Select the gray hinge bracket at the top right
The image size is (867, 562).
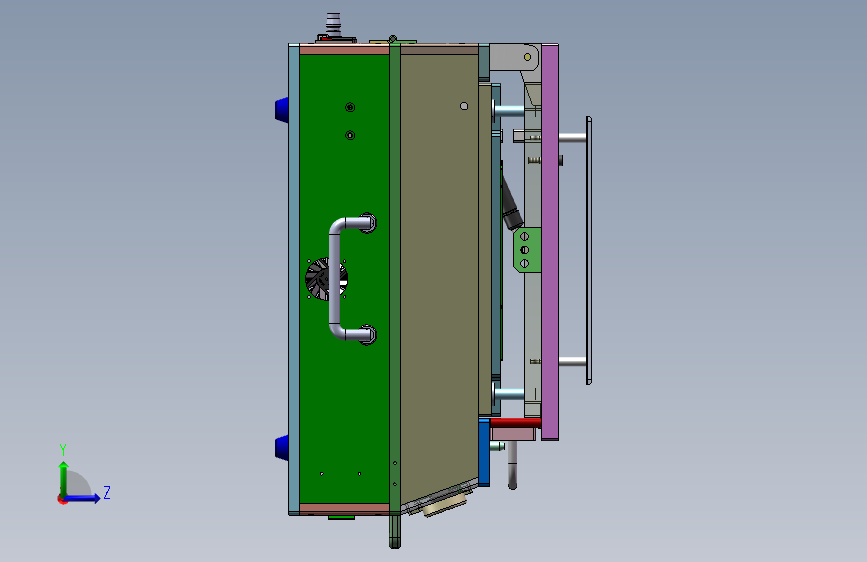(x=515, y=58)
